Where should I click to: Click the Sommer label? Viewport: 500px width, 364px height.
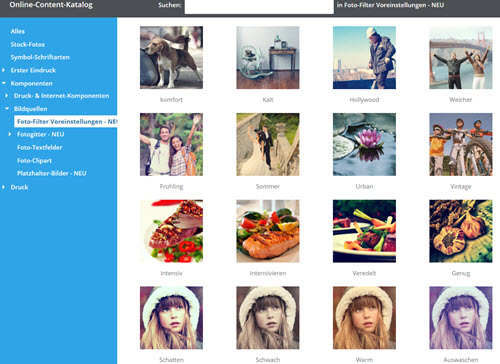coord(268,187)
